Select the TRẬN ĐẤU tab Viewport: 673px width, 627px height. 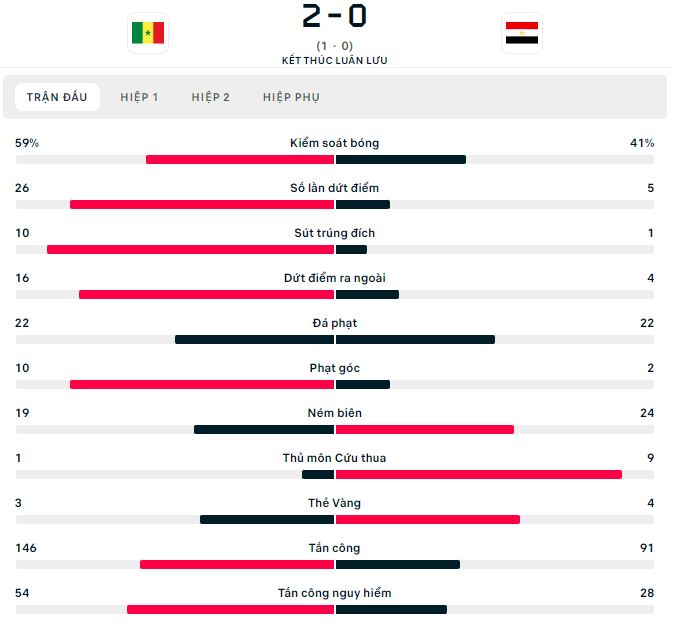coord(57,97)
